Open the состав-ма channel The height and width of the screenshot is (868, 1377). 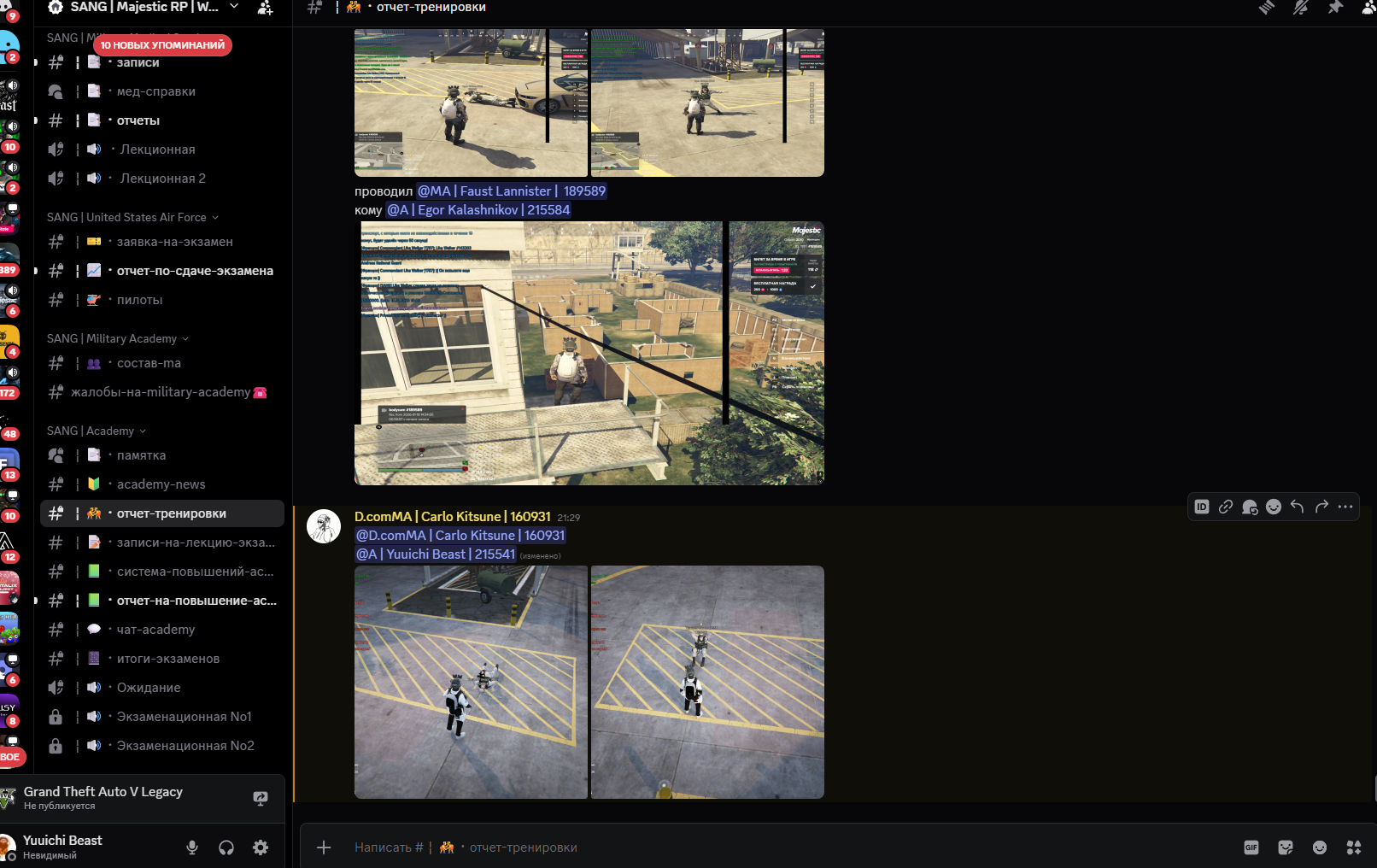pyautogui.click(x=162, y=363)
